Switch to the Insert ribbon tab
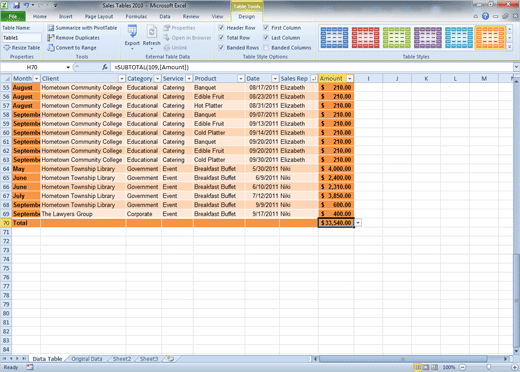The image size is (520, 372). click(x=66, y=16)
